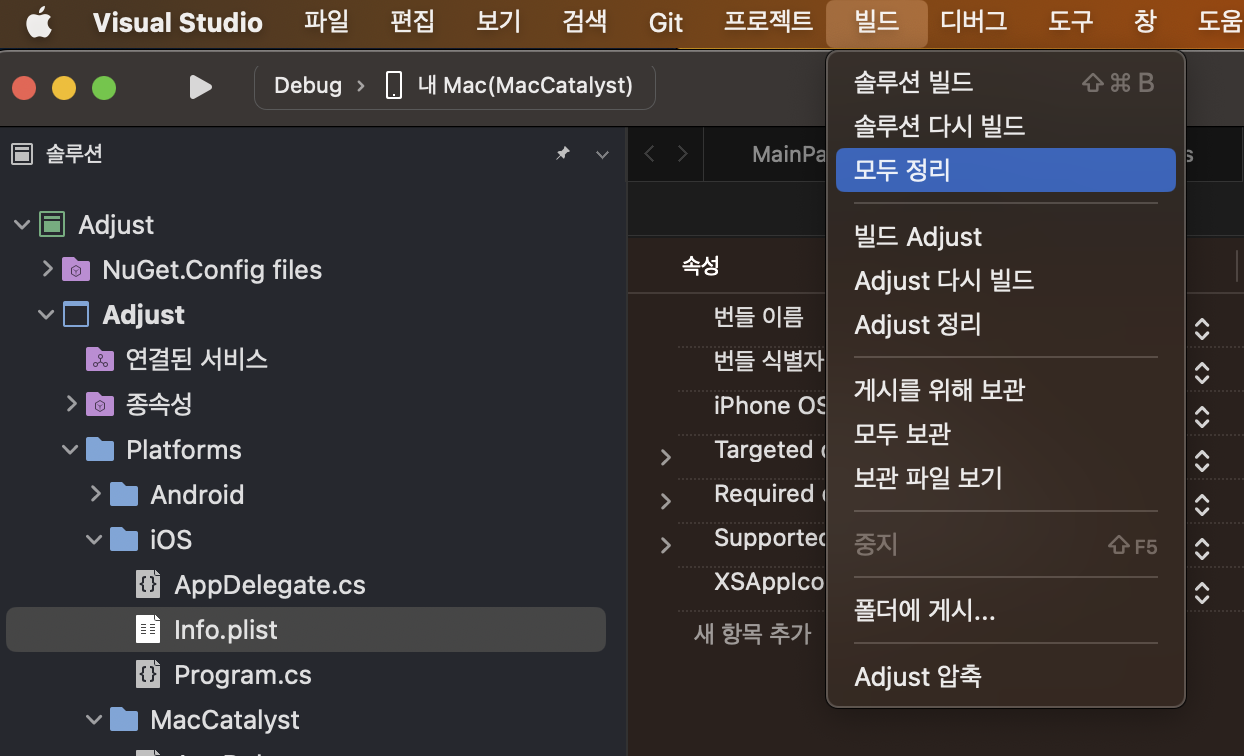Expand the Supported property row
The height and width of the screenshot is (756, 1244).
tap(666, 545)
